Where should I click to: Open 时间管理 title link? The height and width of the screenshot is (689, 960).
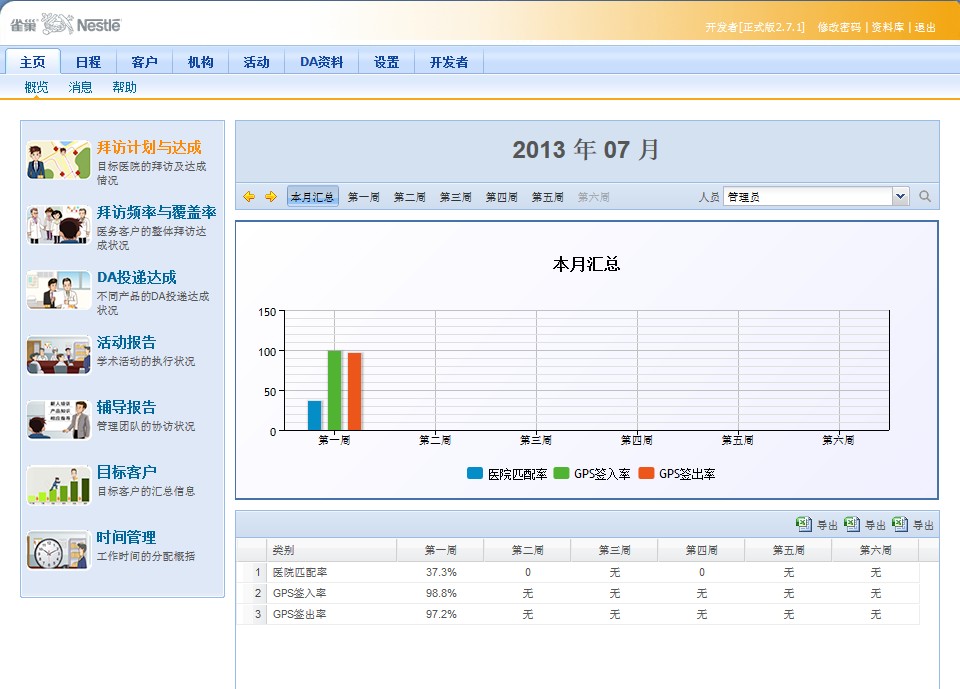coord(126,537)
